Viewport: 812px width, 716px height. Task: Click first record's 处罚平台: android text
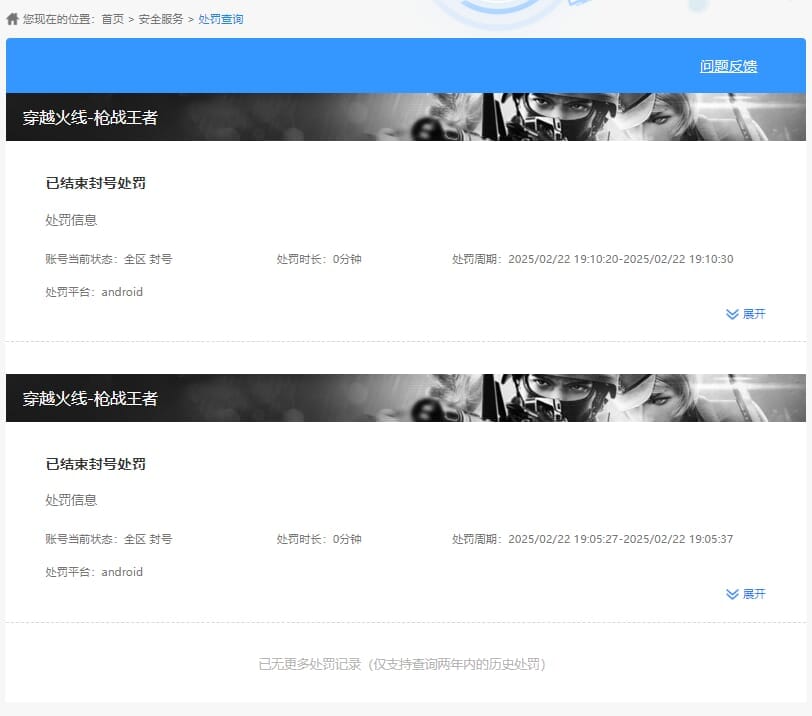[94, 292]
